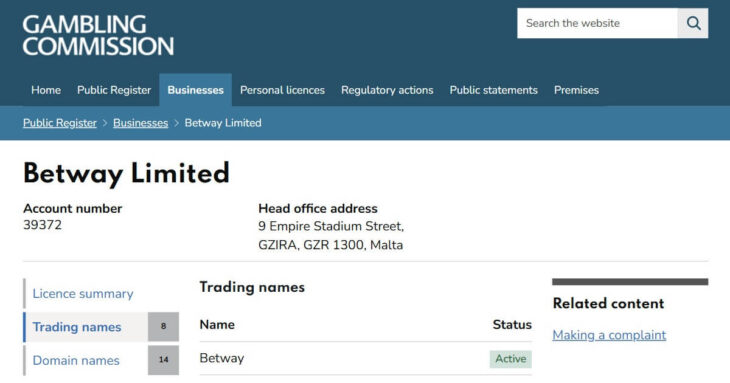Viewport: 730px width, 383px height.
Task: Open Public statements navigation item
Action: (x=493, y=90)
